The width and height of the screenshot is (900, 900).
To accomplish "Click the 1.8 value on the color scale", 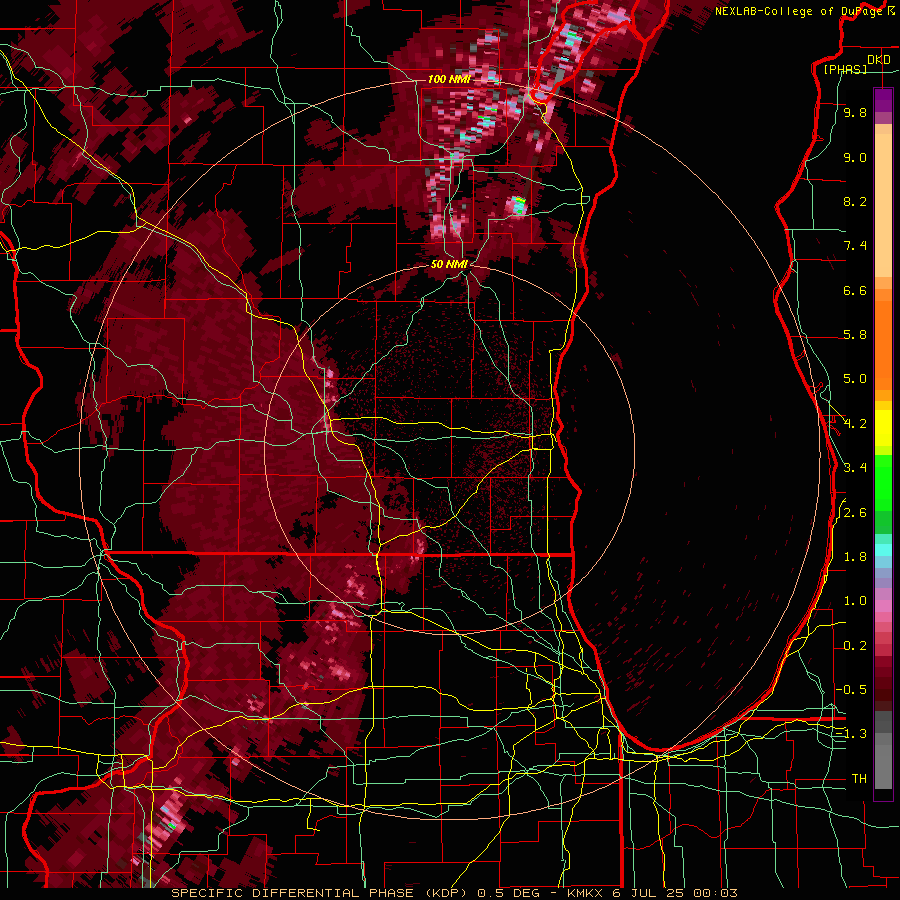I will pos(855,557).
